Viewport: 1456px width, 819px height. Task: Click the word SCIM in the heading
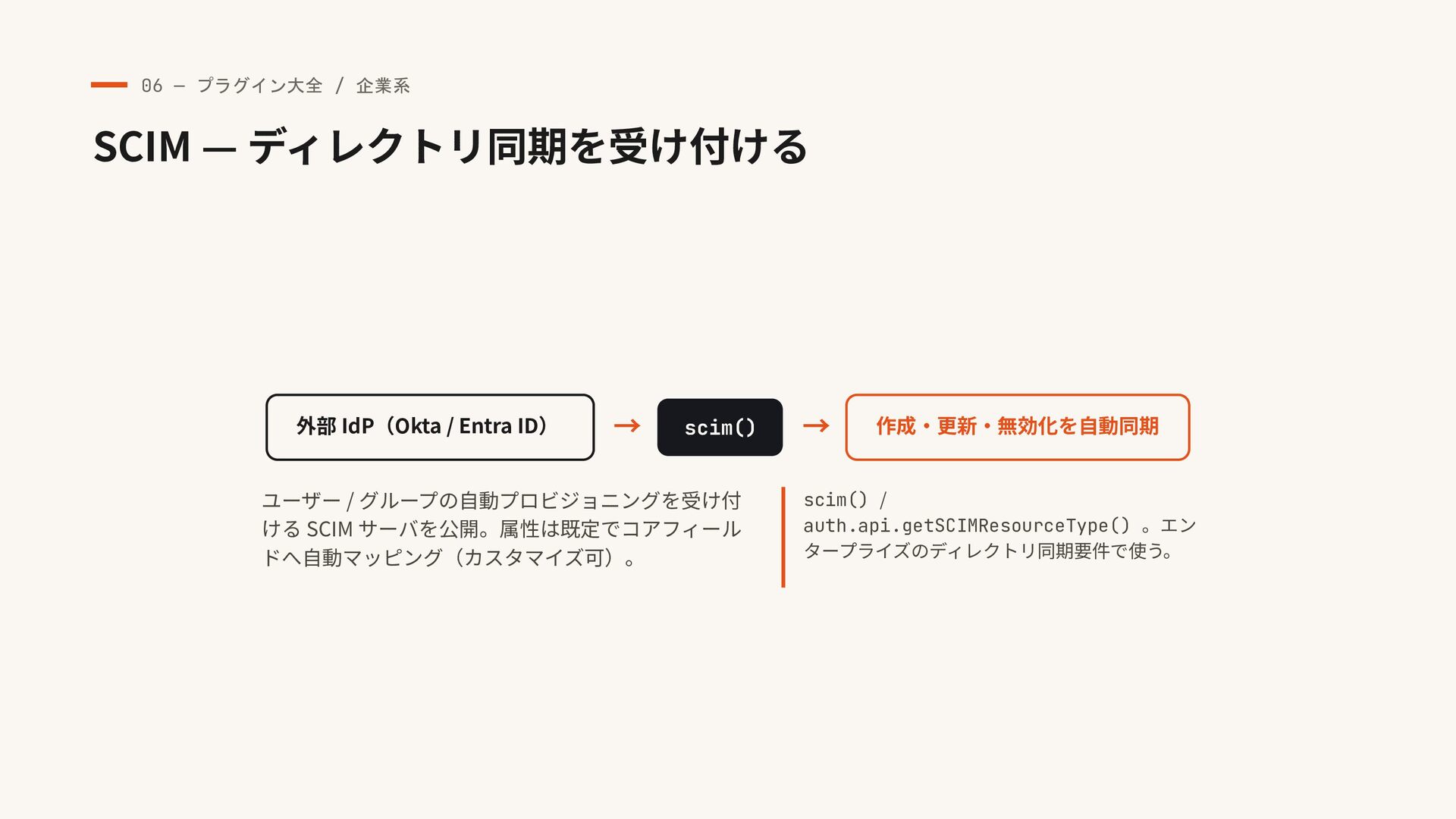point(142,146)
